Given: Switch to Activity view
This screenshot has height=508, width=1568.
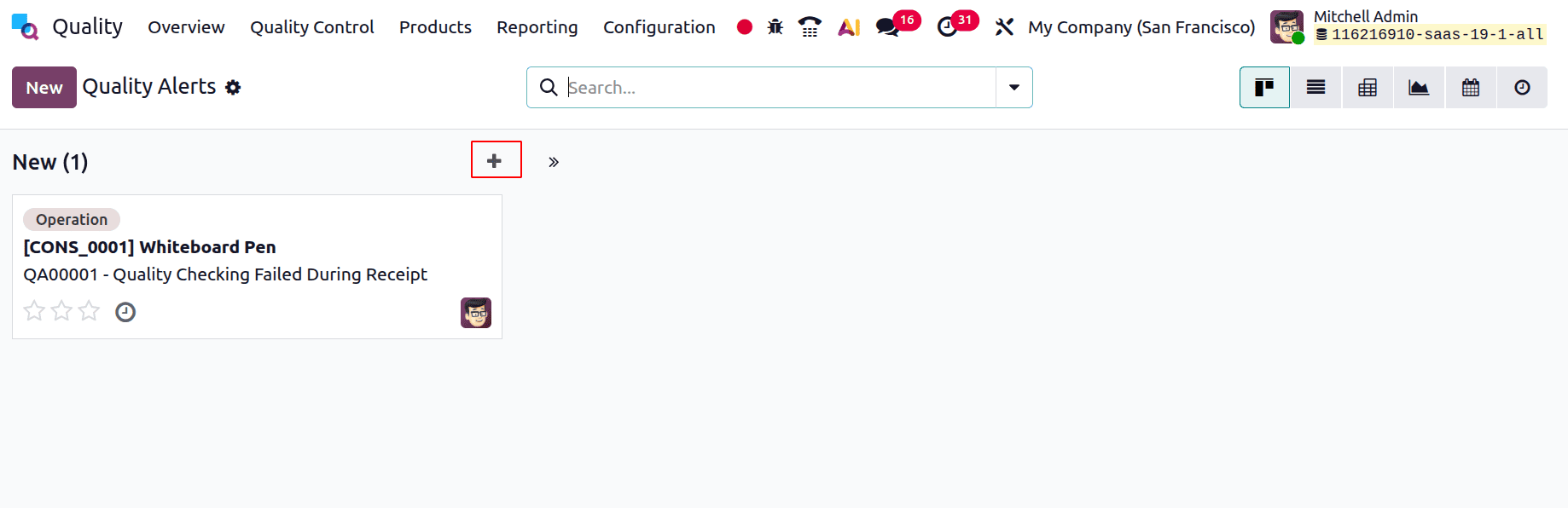Looking at the screenshot, I should point(1522,87).
